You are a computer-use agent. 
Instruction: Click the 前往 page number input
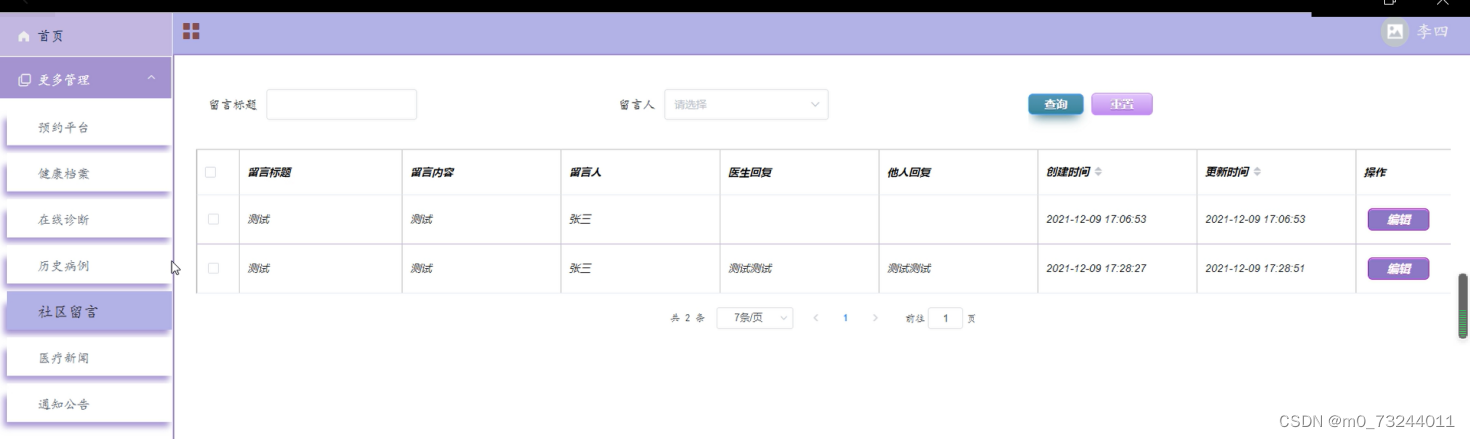[945, 318]
